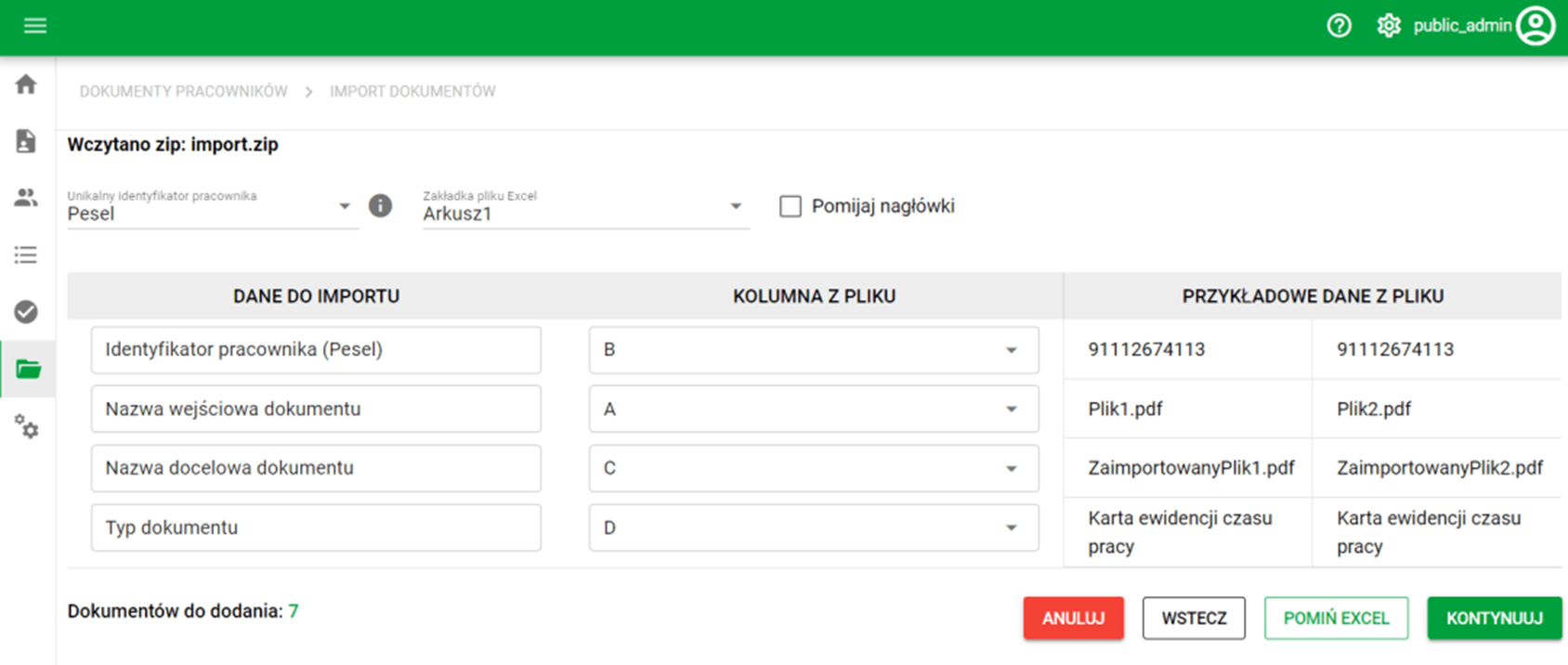Click Dokumenty pracowników breadcrumb
Viewport: 1568px width, 665px height.
[183, 91]
